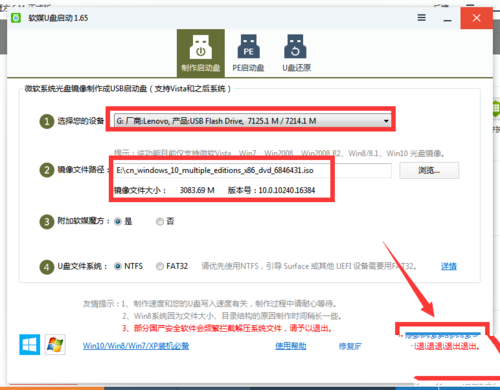Click the 浏览... browse button
Screen dimensions: 500x390
(x=429, y=171)
